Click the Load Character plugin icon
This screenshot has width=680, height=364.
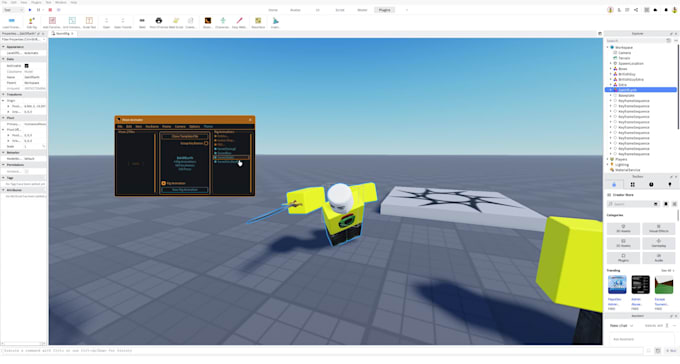(12, 20)
